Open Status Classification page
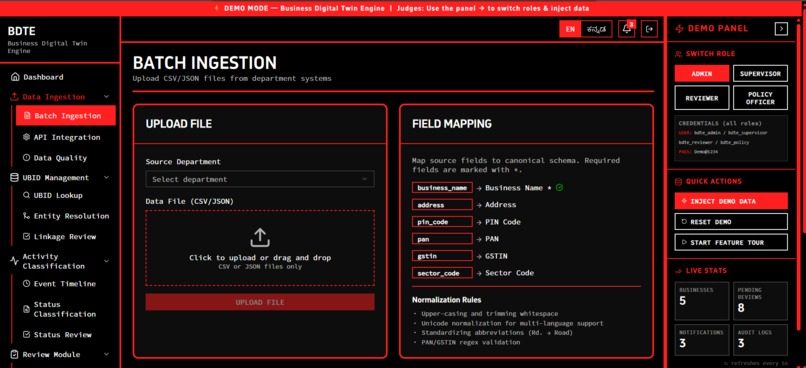Screen dimensions: 806x368 (60, 309)
